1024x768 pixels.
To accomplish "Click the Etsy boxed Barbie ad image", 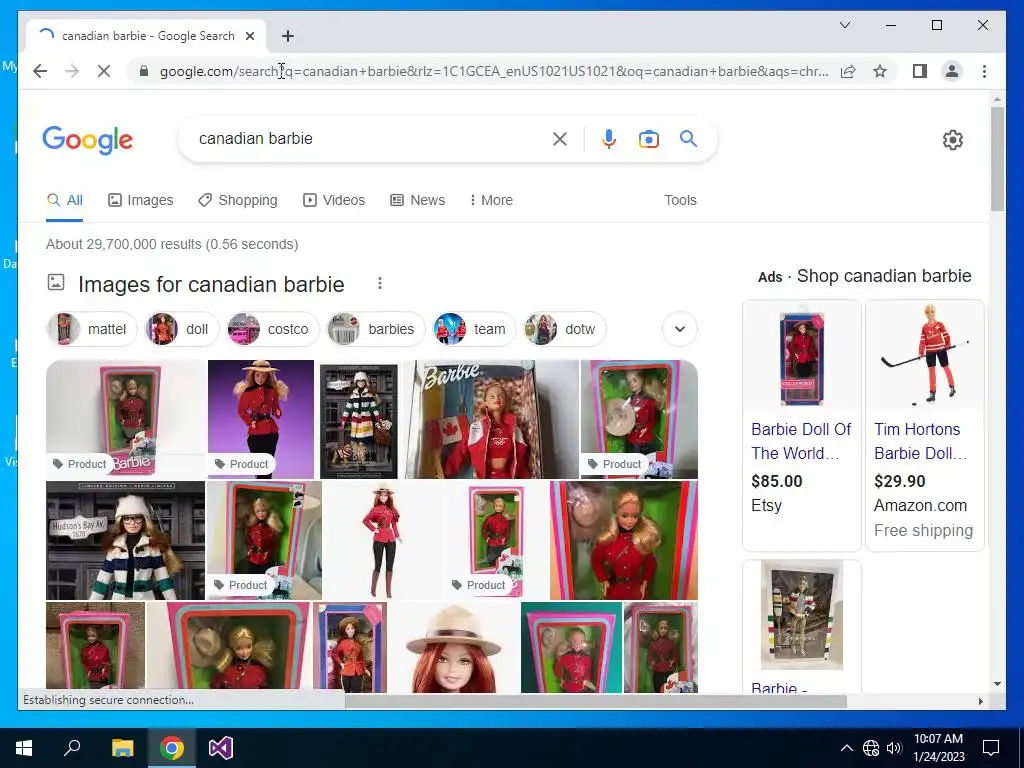I will point(802,355).
